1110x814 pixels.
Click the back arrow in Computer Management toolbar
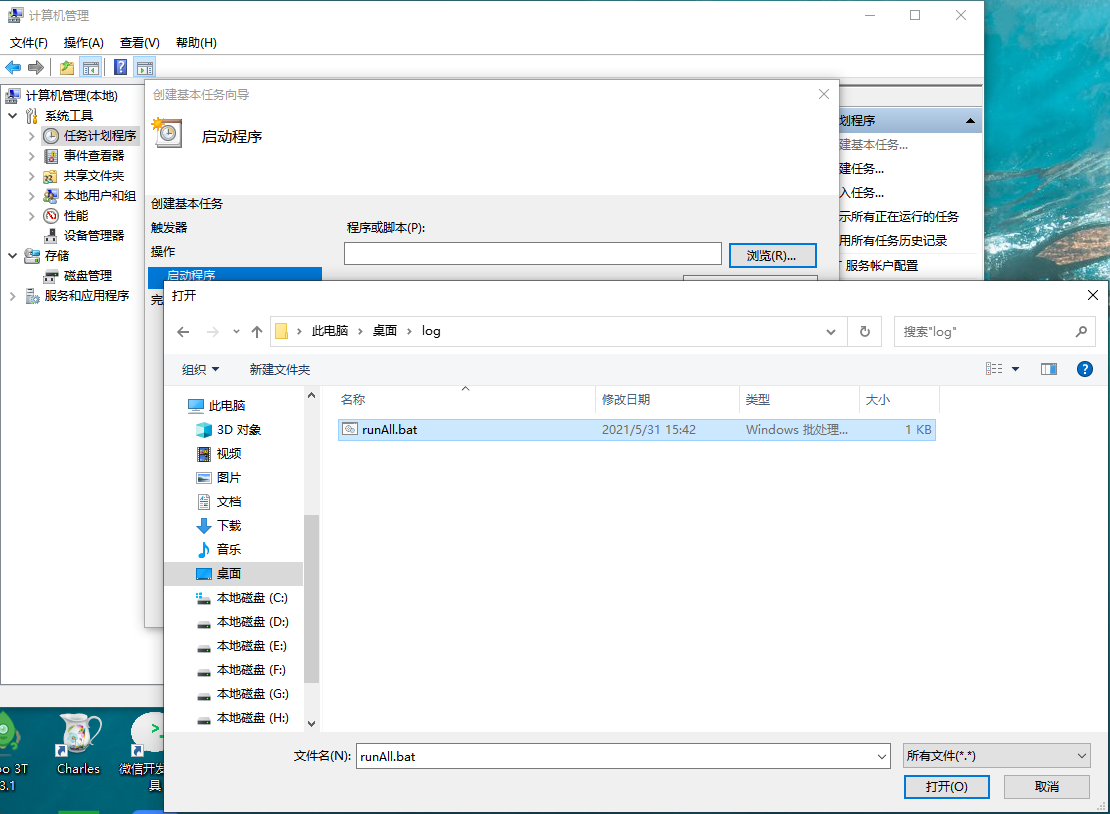13,68
